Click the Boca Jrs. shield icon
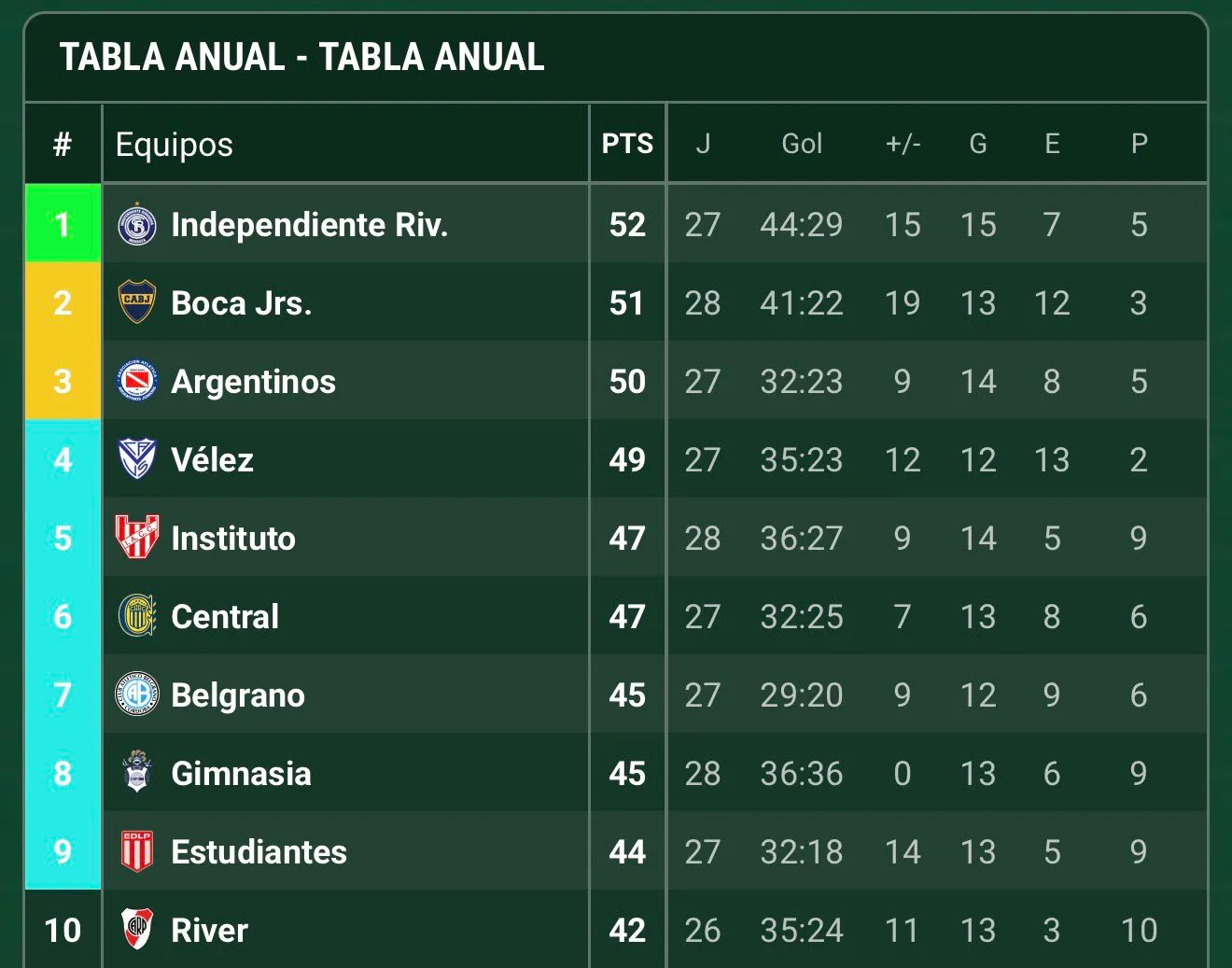The image size is (1232, 968). click(137, 302)
